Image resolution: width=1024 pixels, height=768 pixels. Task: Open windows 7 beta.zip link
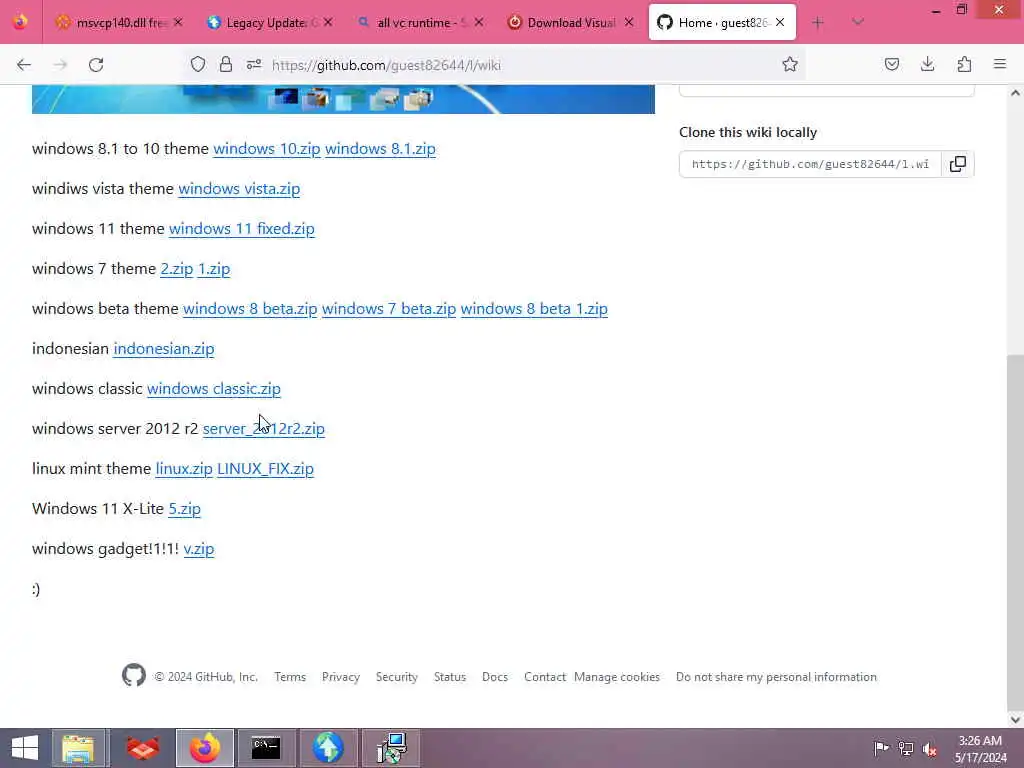[389, 308]
